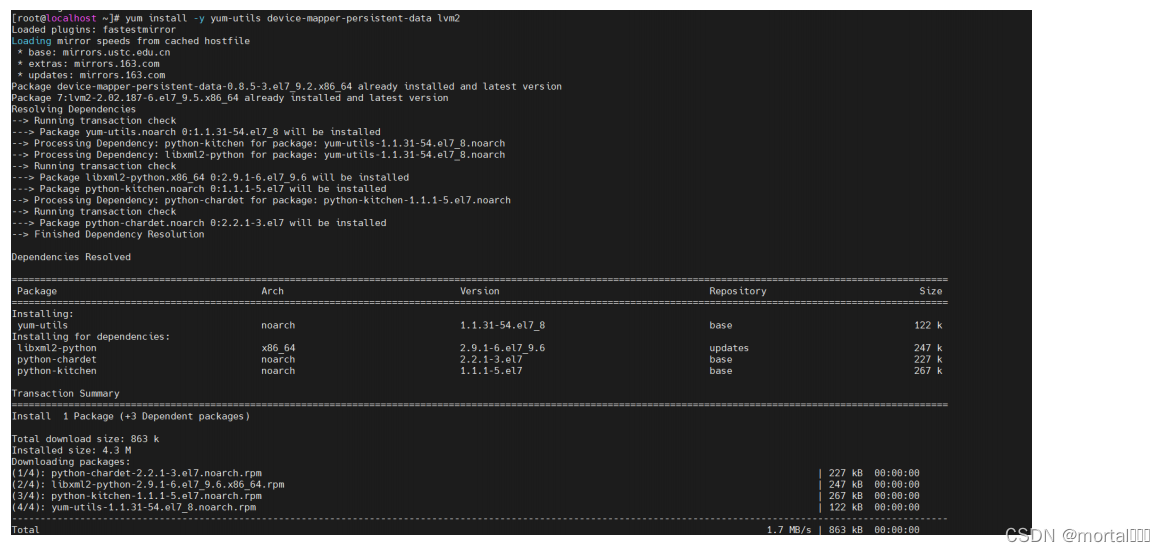Click the (1/4) python-chardet rpm download line
Image resolution: width=1165 pixels, height=552 pixels.
point(136,473)
